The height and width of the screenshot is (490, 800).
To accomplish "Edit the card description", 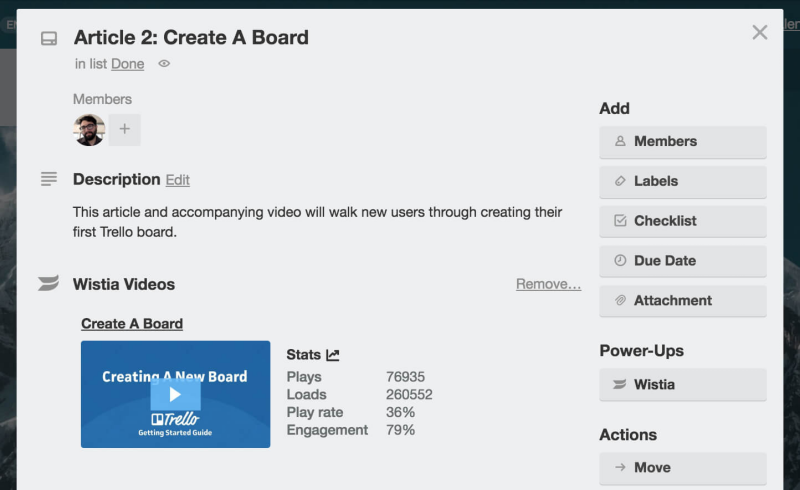I will [x=178, y=180].
